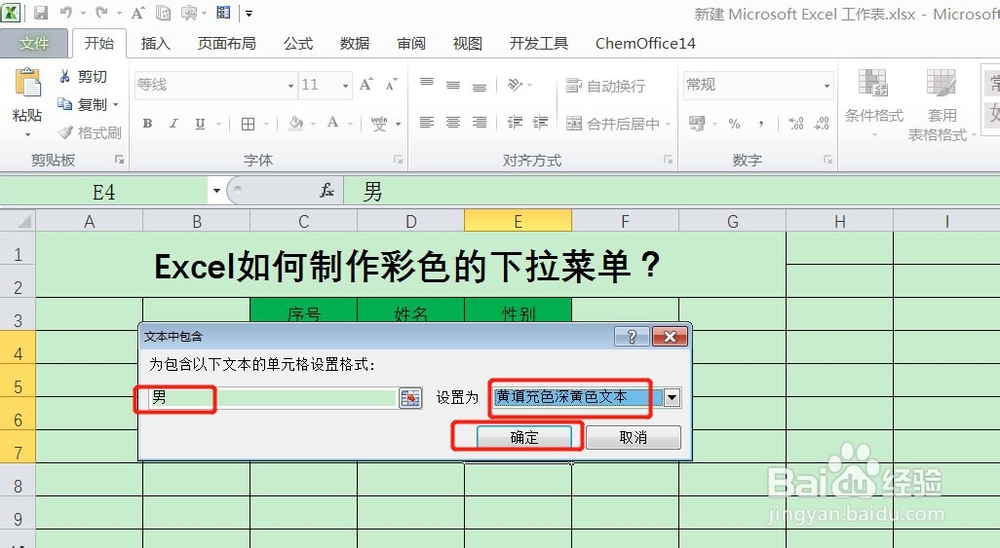Viewport: 1000px width, 548px height.
Task: Apply comma style format
Action: (x=761, y=124)
